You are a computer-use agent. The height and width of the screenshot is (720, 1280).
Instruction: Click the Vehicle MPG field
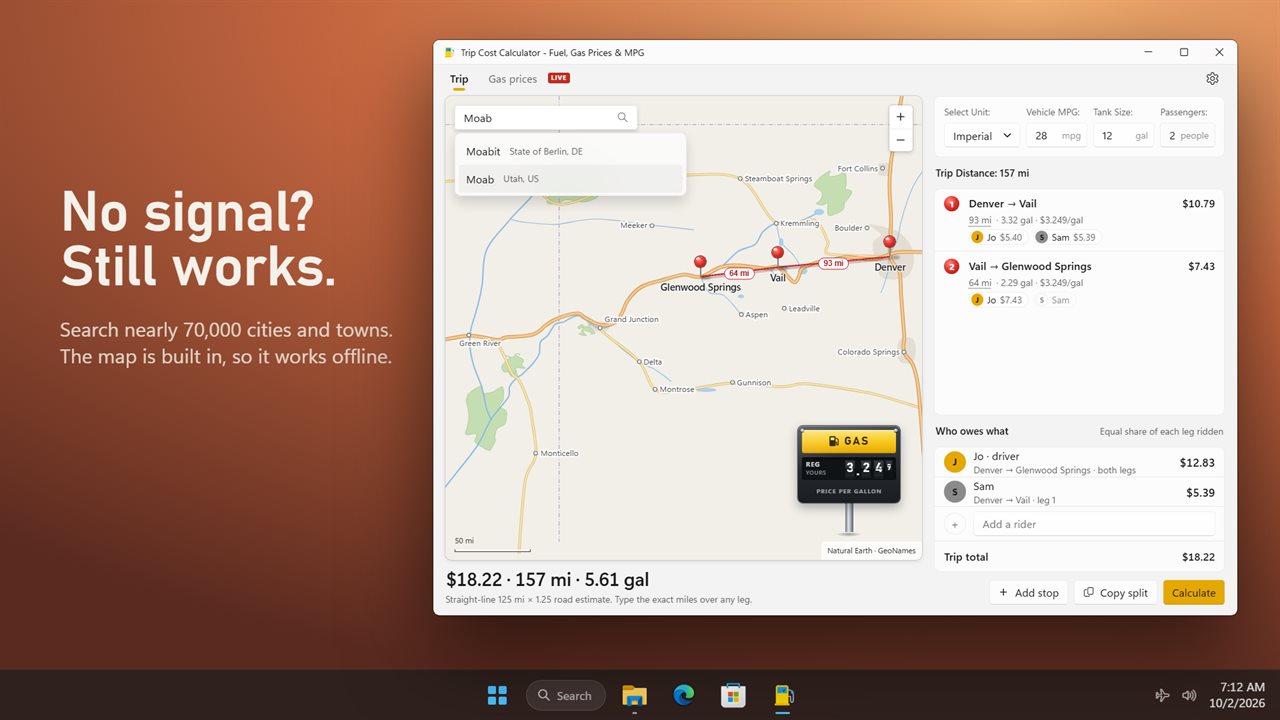(1055, 136)
